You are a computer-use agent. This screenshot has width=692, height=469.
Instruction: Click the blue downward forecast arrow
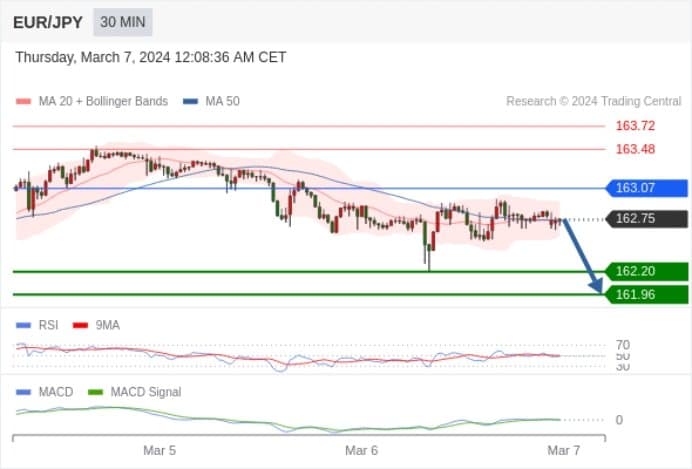click(x=583, y=256)
